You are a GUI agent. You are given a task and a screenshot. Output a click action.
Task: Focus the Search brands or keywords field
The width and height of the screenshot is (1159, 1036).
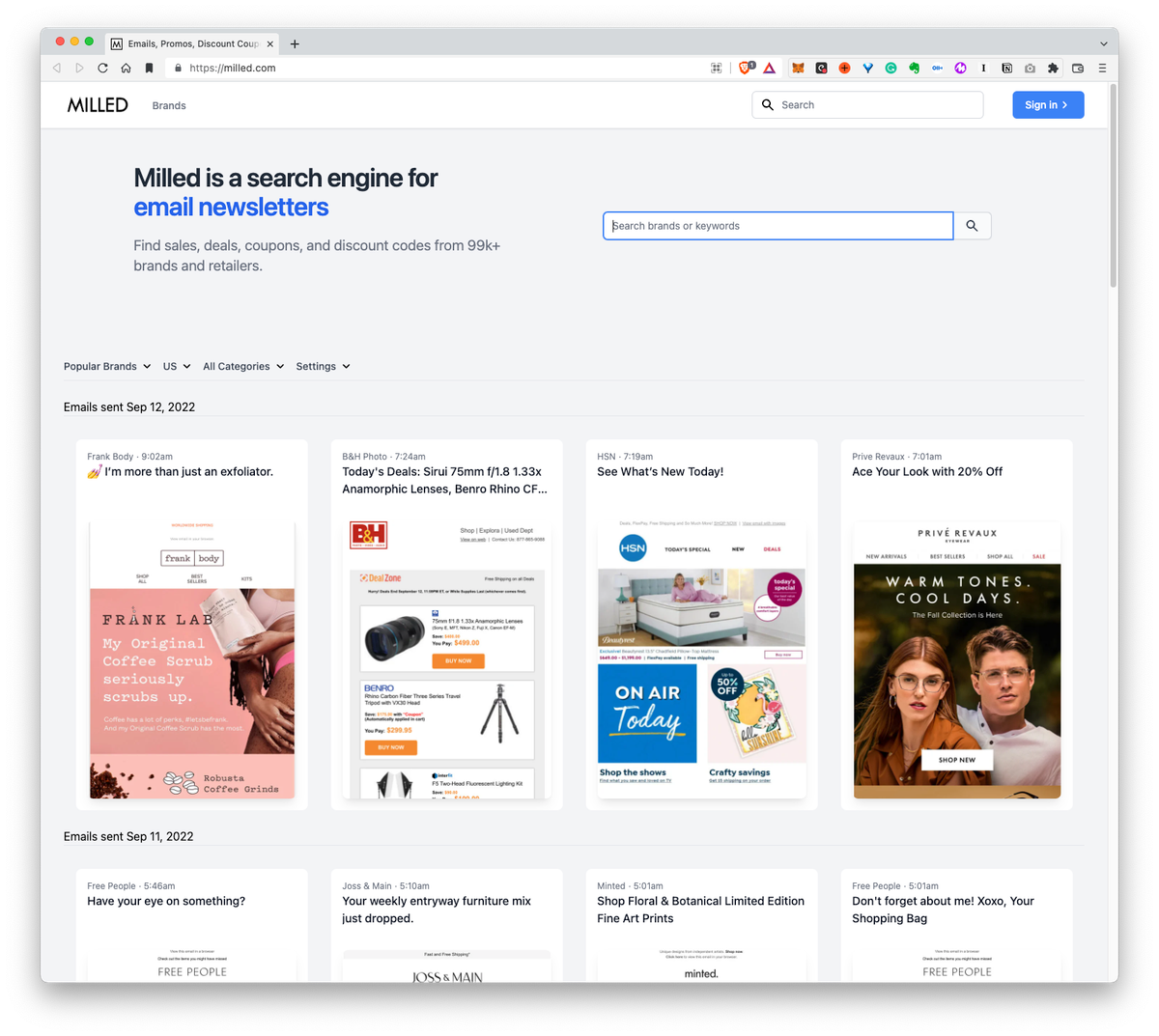point(777,226)
